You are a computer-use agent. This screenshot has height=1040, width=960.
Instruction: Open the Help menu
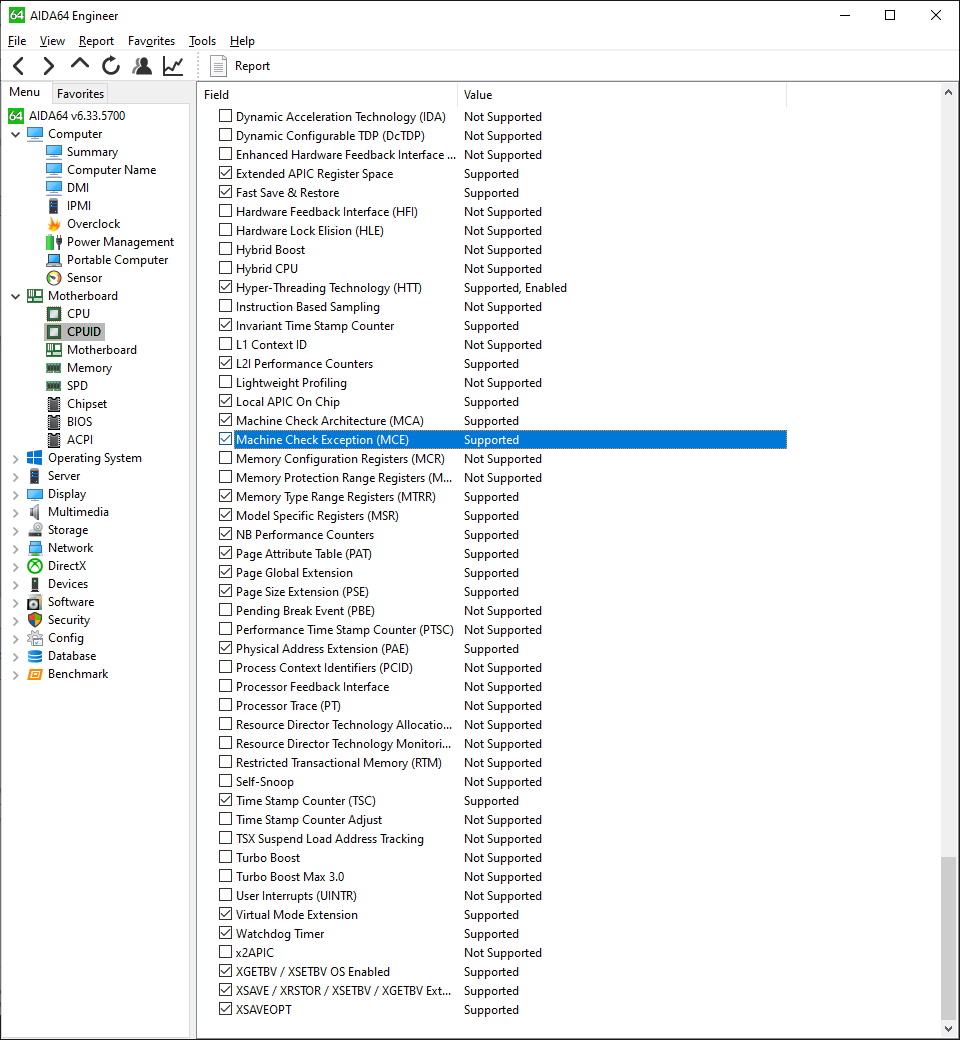242,41
